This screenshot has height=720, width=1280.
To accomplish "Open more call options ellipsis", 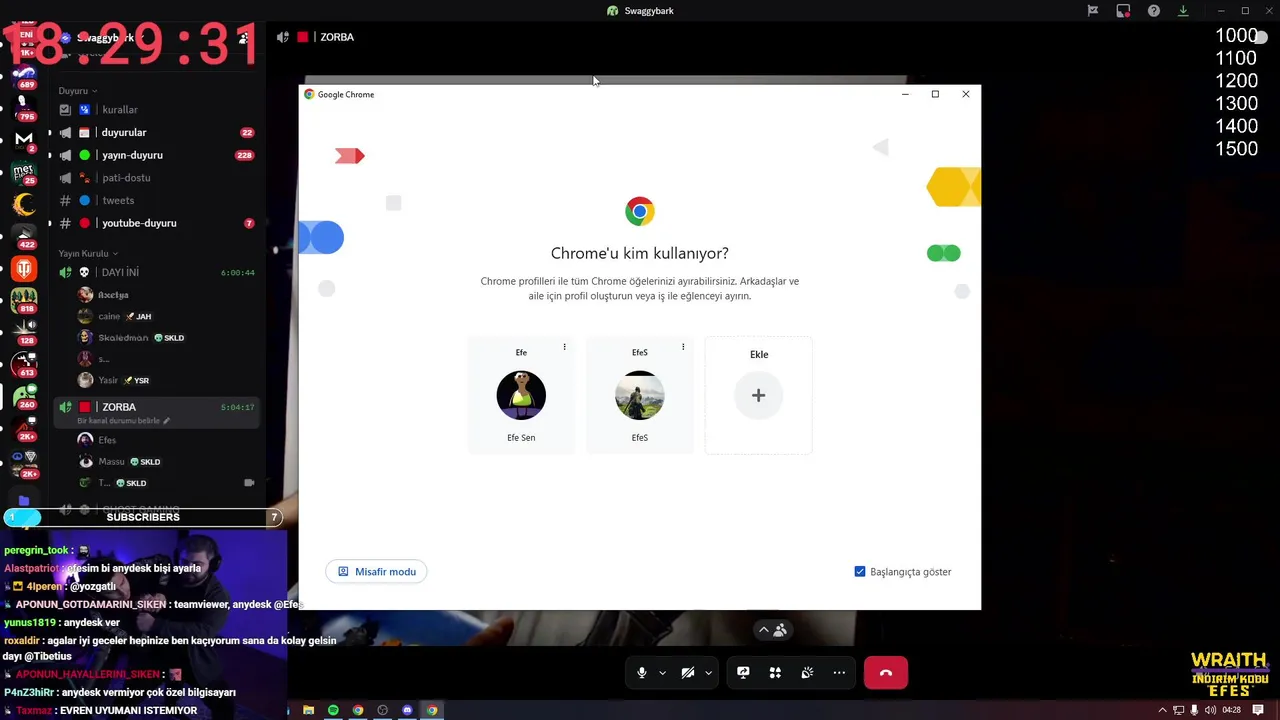I will (839, 673).
